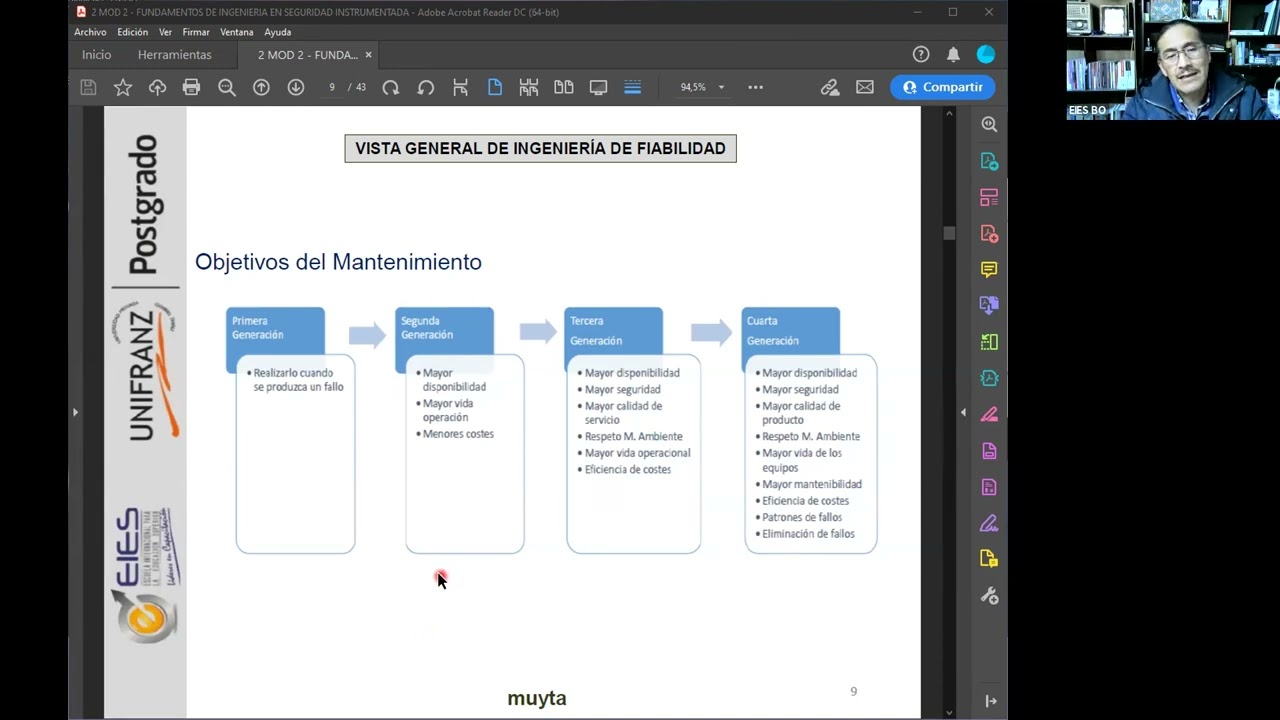
Task: Open the Firmar menu
Action: [x=196, y=32]
